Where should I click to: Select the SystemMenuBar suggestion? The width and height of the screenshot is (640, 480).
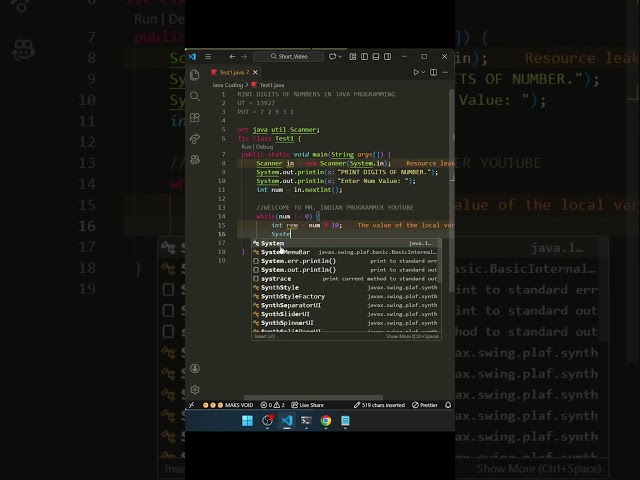[346, 252]
